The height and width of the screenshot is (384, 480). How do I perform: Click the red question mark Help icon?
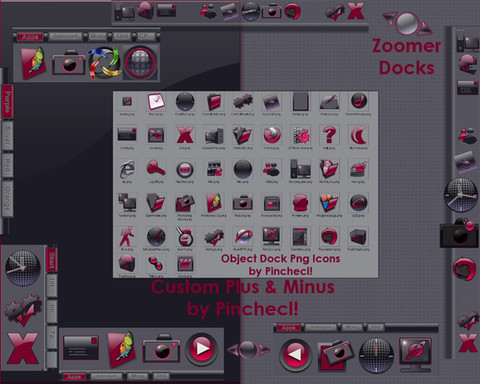pyautogui.click(x=329, y=135)
